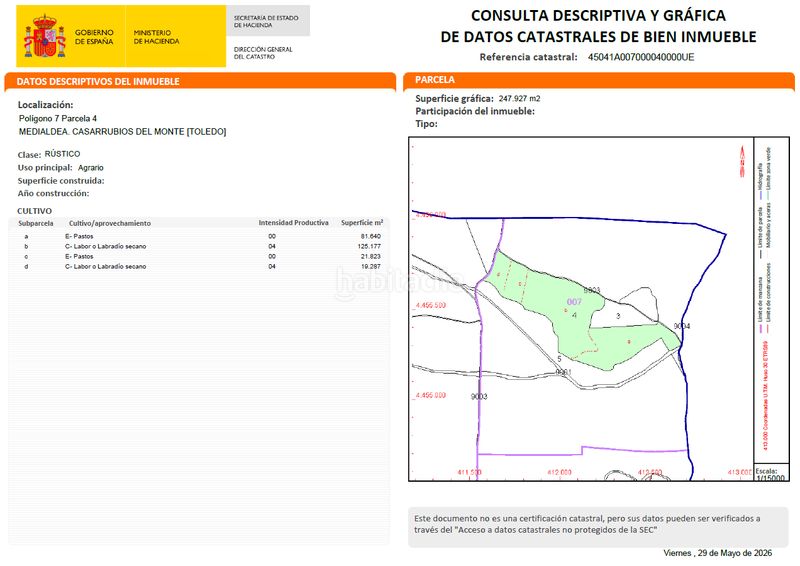Click the purple '007' polygon label on map
This screenshot has width=800, height=566.
pos(574,302)
